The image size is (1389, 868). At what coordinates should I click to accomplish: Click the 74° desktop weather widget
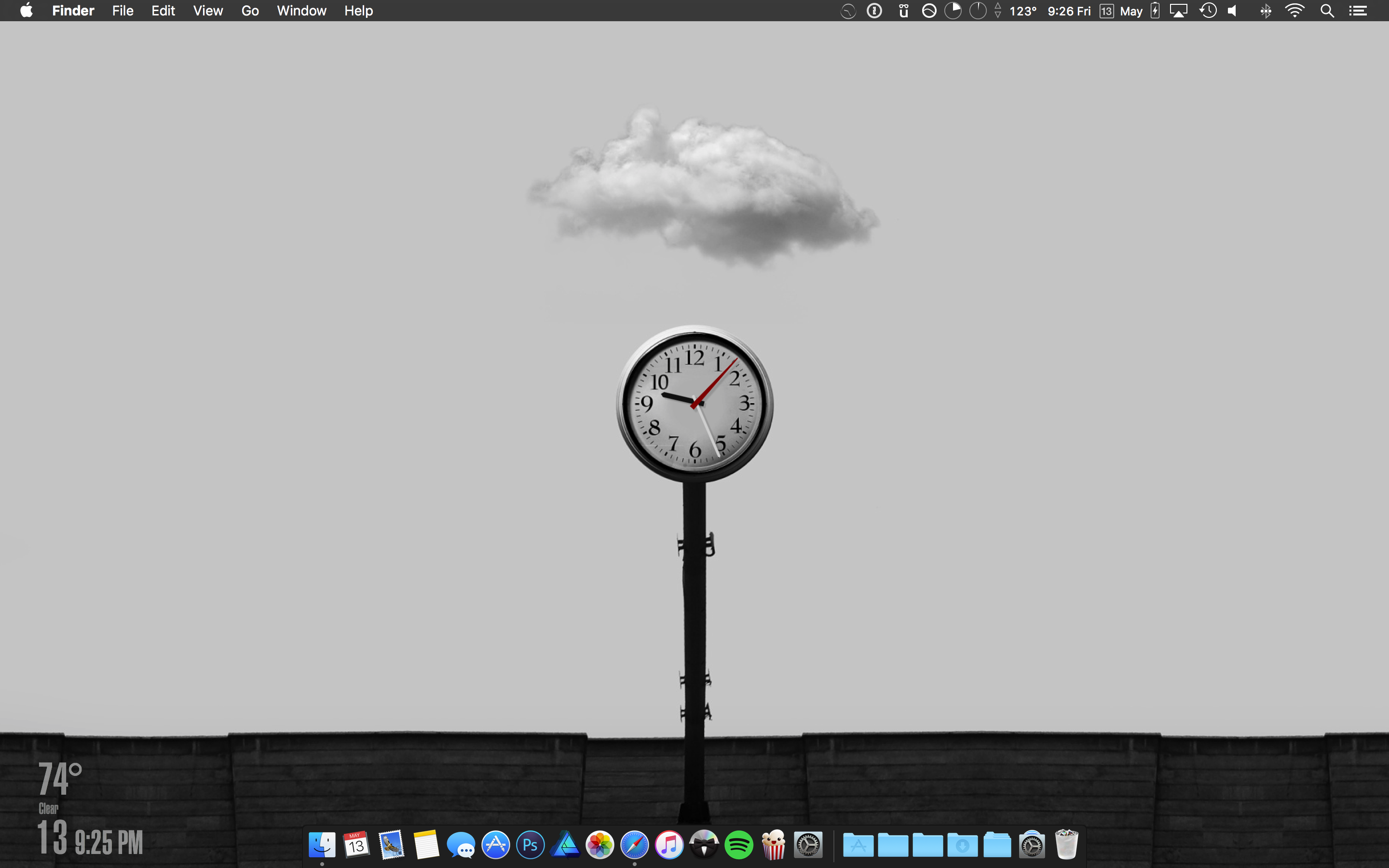tap(60, 778)
